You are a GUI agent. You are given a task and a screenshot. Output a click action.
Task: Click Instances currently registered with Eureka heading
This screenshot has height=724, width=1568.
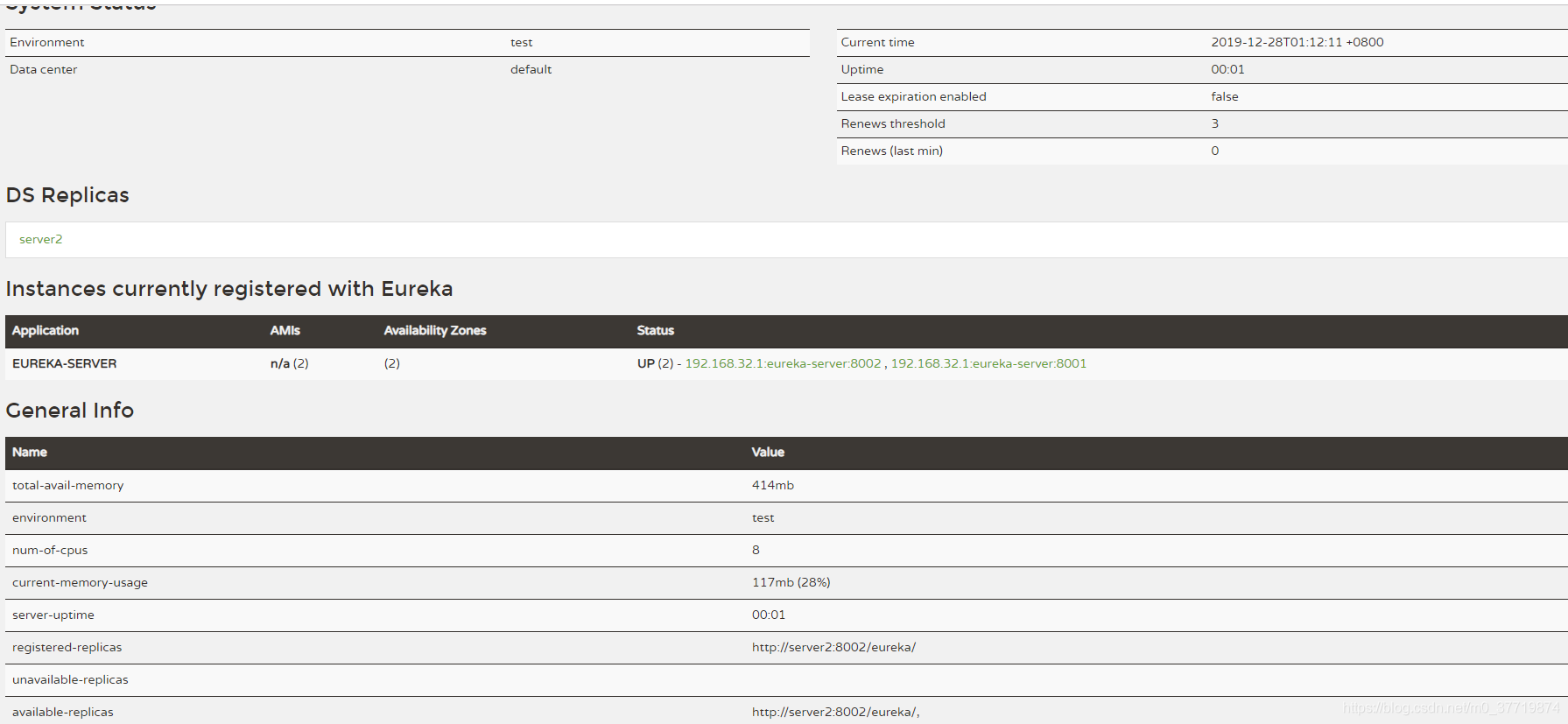229,289
